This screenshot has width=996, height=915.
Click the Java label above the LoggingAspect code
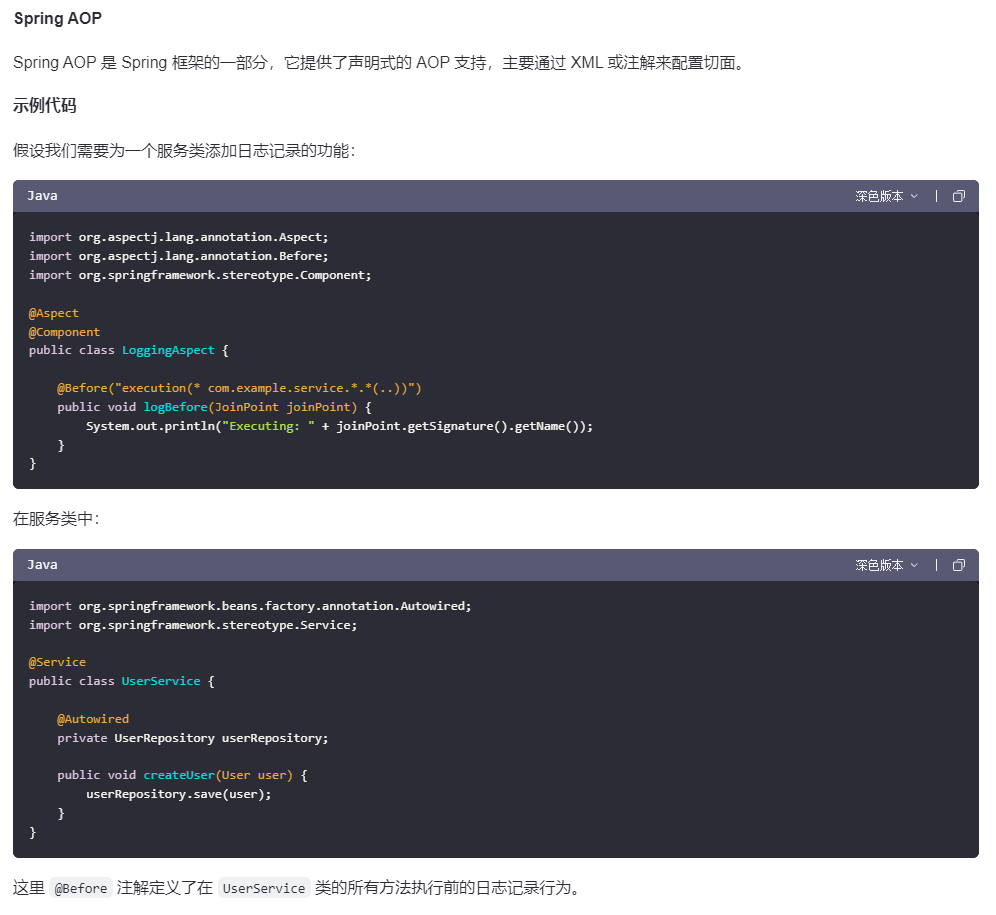(x=42, y=196)
